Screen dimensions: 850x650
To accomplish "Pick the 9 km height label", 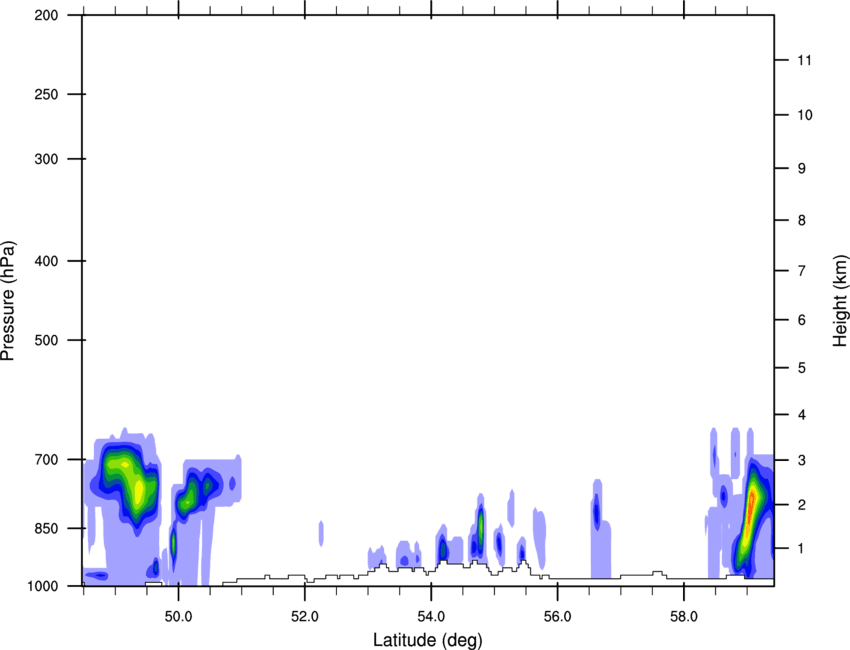I will pos(802,169).
